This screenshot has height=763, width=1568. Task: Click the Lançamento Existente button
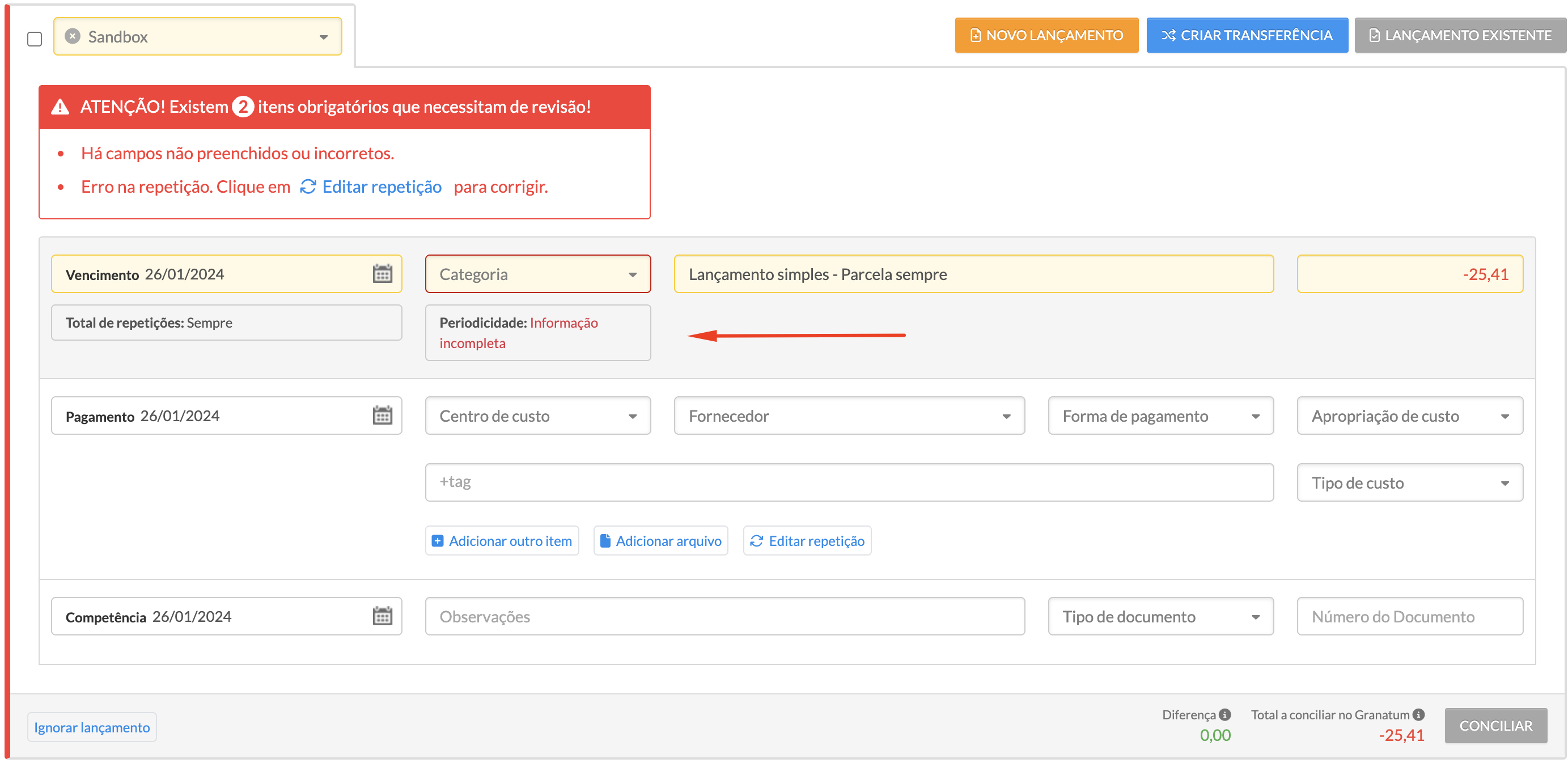[1460, 35]
